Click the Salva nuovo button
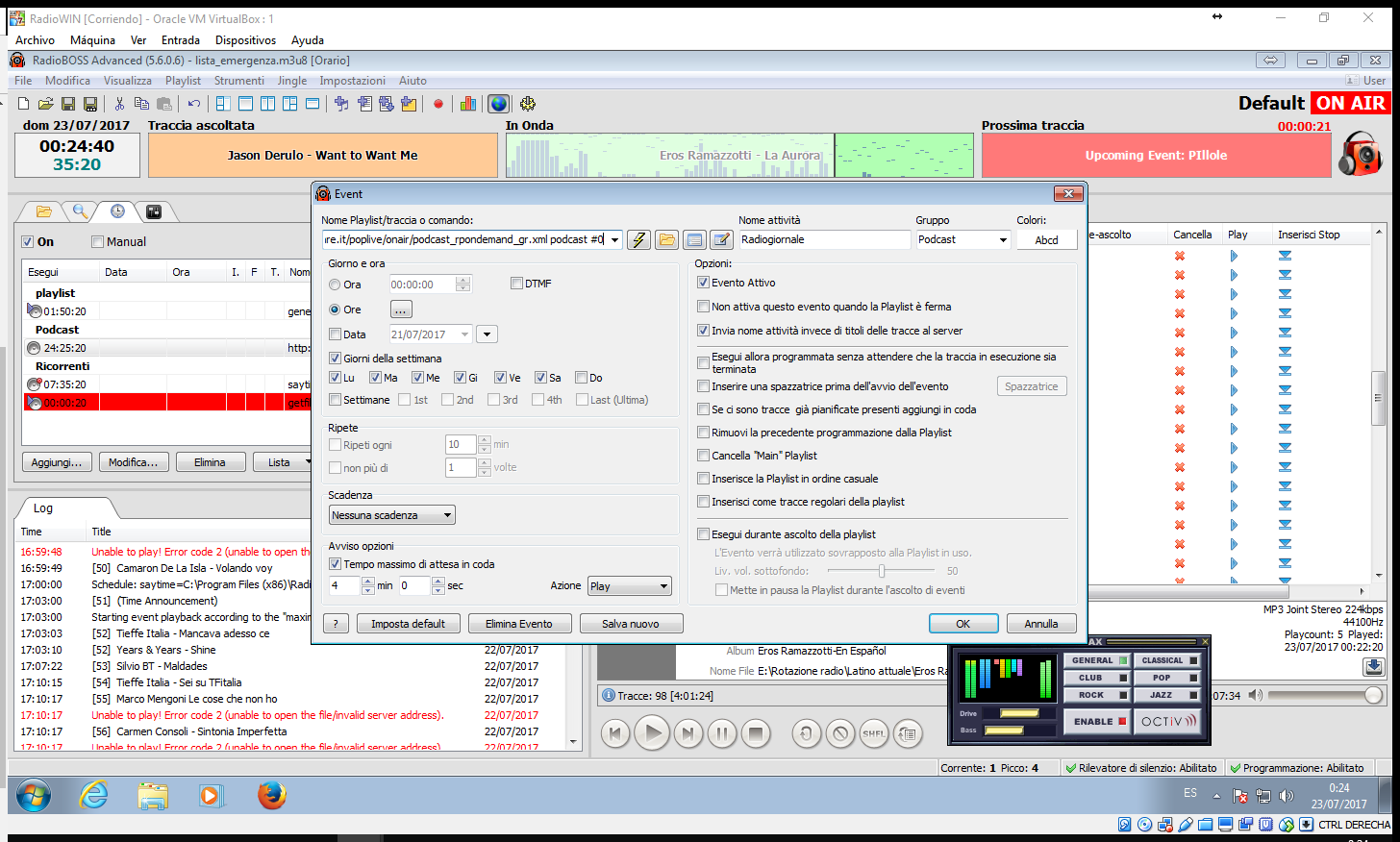Screen dimensions: 1400x842 pos(631,624)
